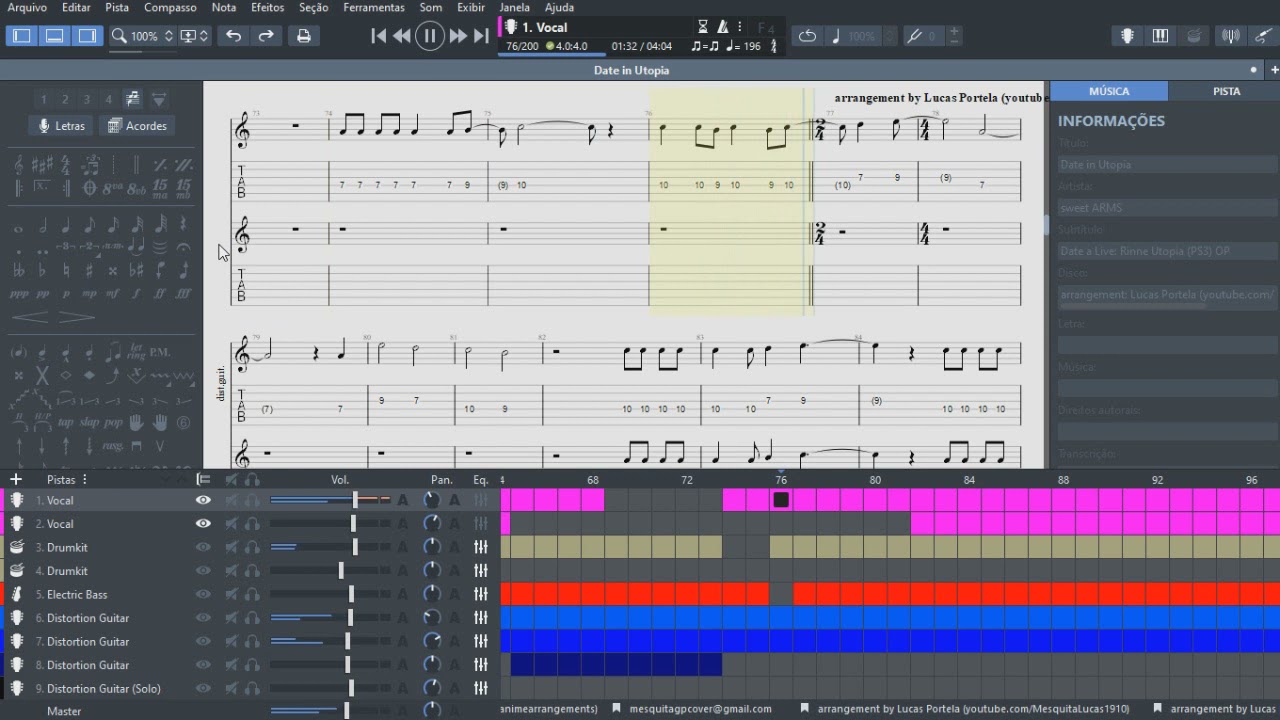1280x720 pixels.
Task: Open equalizer for 9. Distortion Guitar (Solo)
Action: point(481,688)
